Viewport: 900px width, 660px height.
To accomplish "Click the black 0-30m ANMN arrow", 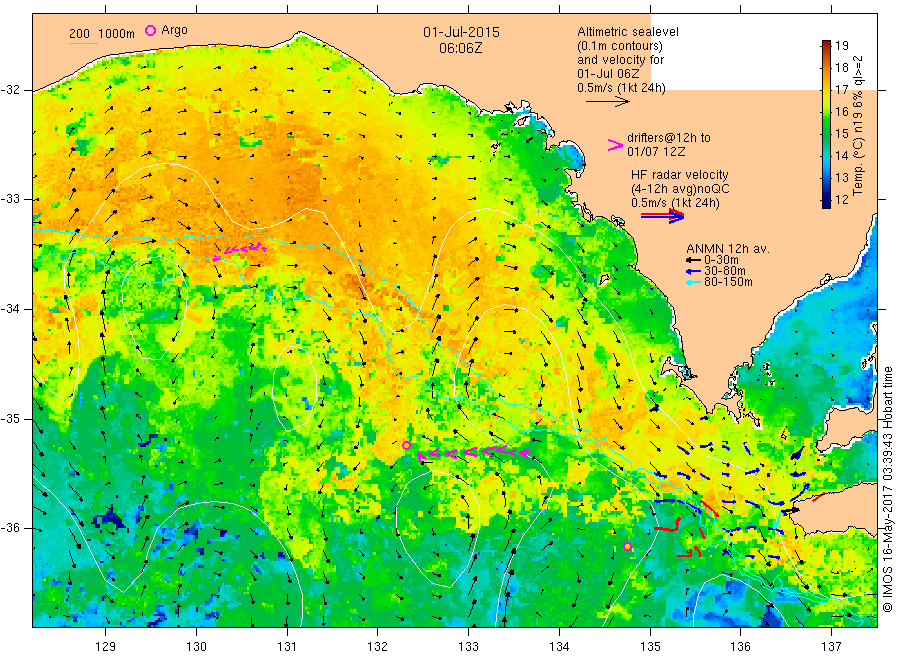I will coord(693,261).
